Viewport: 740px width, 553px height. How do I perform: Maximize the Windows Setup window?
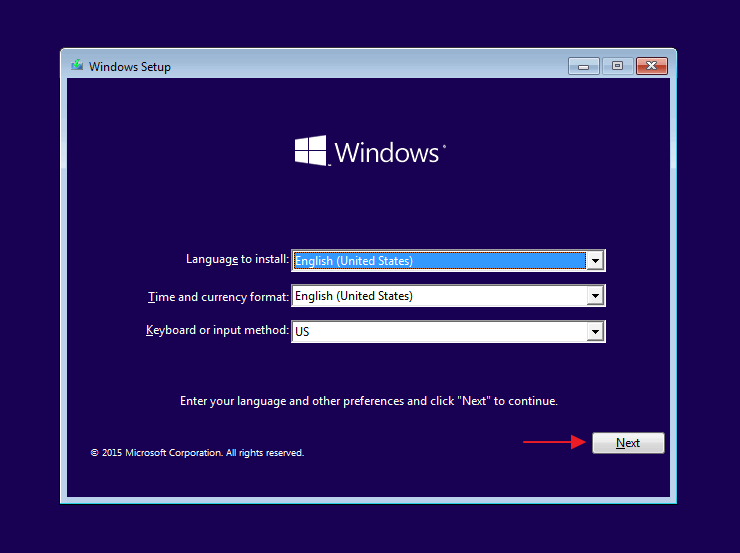(x=617, y=66)
